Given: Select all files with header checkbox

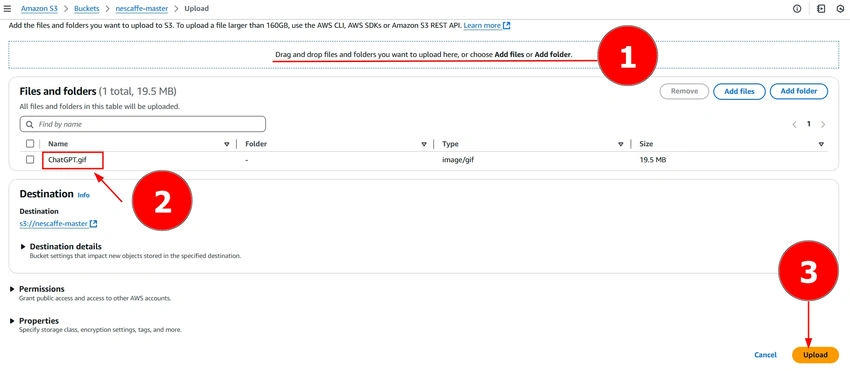Looking at the screenshot, I should (30, 144).
